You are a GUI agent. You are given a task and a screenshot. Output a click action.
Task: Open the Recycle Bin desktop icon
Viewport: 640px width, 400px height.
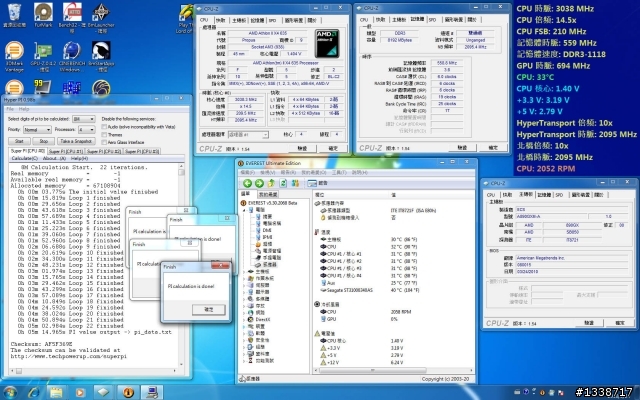click(x=14, y=15)
